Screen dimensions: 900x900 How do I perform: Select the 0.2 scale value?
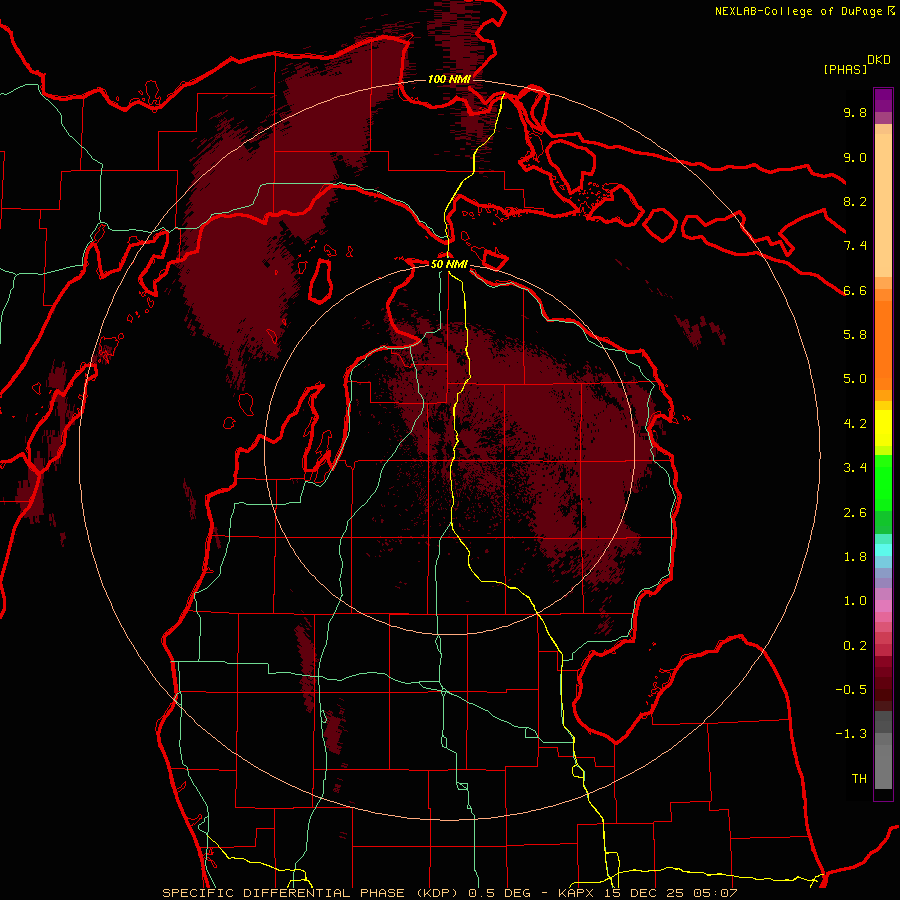[855, 646]
